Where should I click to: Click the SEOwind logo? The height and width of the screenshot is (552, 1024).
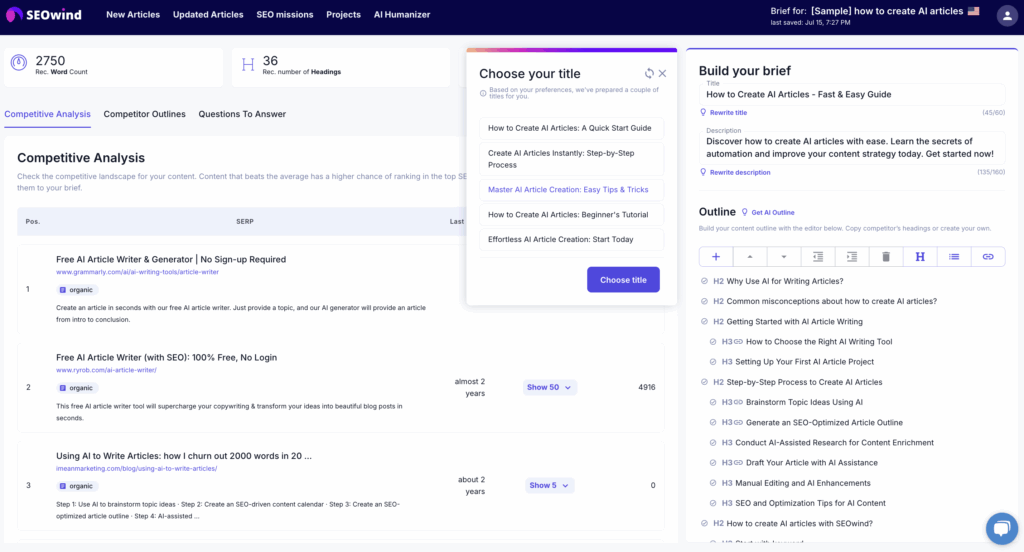click(44, 14)
